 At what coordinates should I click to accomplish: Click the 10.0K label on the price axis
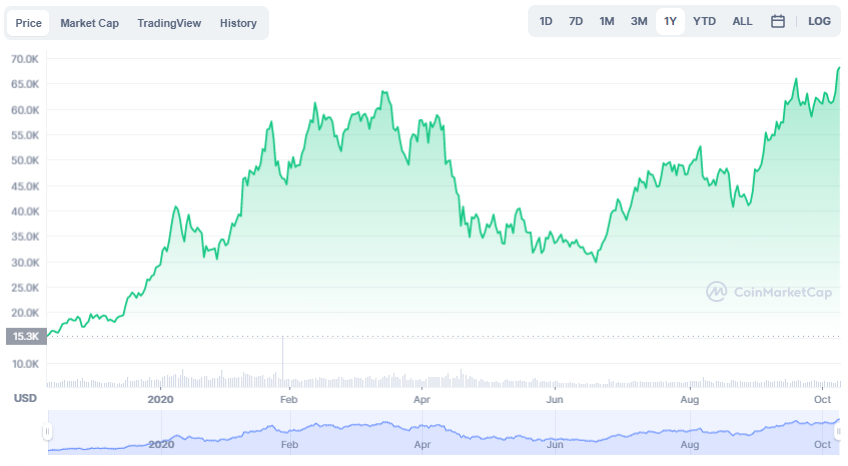click(x=25, y=364)
